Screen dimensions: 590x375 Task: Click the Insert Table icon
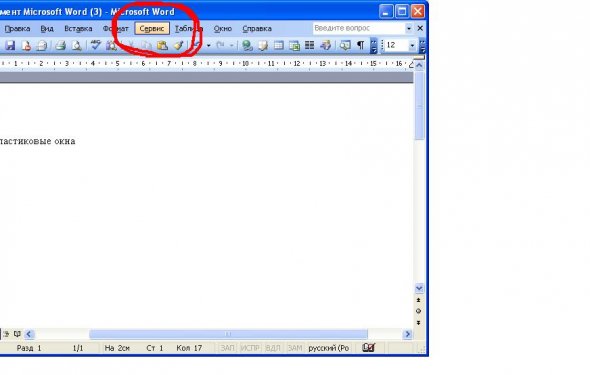coord(279,46)
